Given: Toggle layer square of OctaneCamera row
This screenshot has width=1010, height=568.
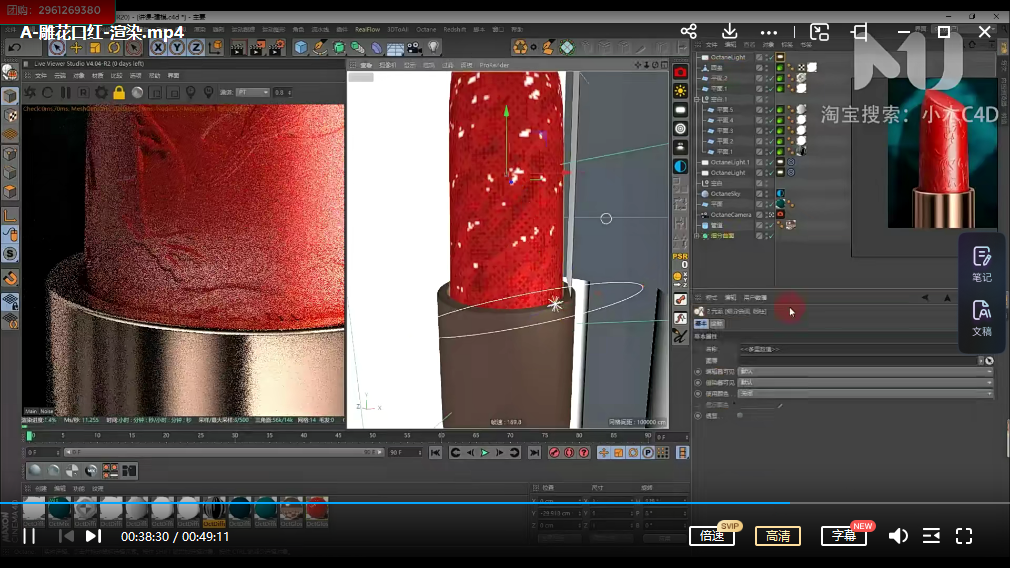Looking at the screenshot, I should pyautogui.click(x=759, y=214).
